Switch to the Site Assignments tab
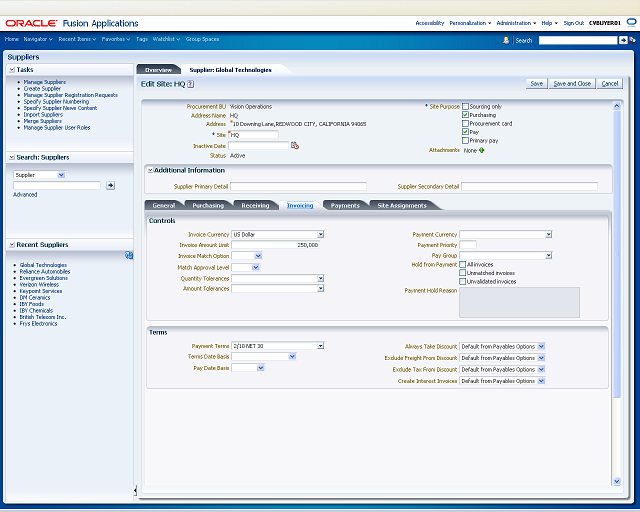 [402, 205]
